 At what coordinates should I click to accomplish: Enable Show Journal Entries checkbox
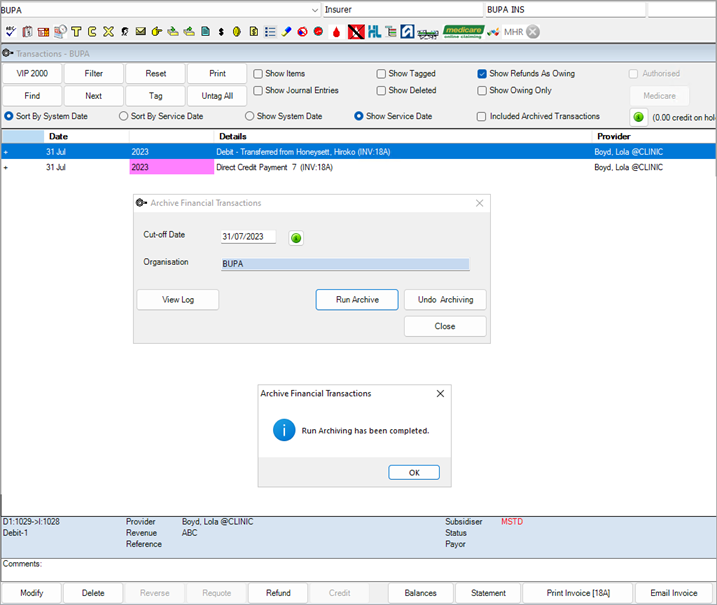258,91
